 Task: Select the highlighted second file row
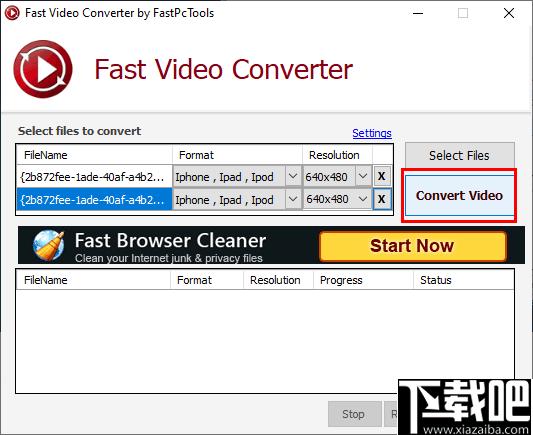(94, 199)
